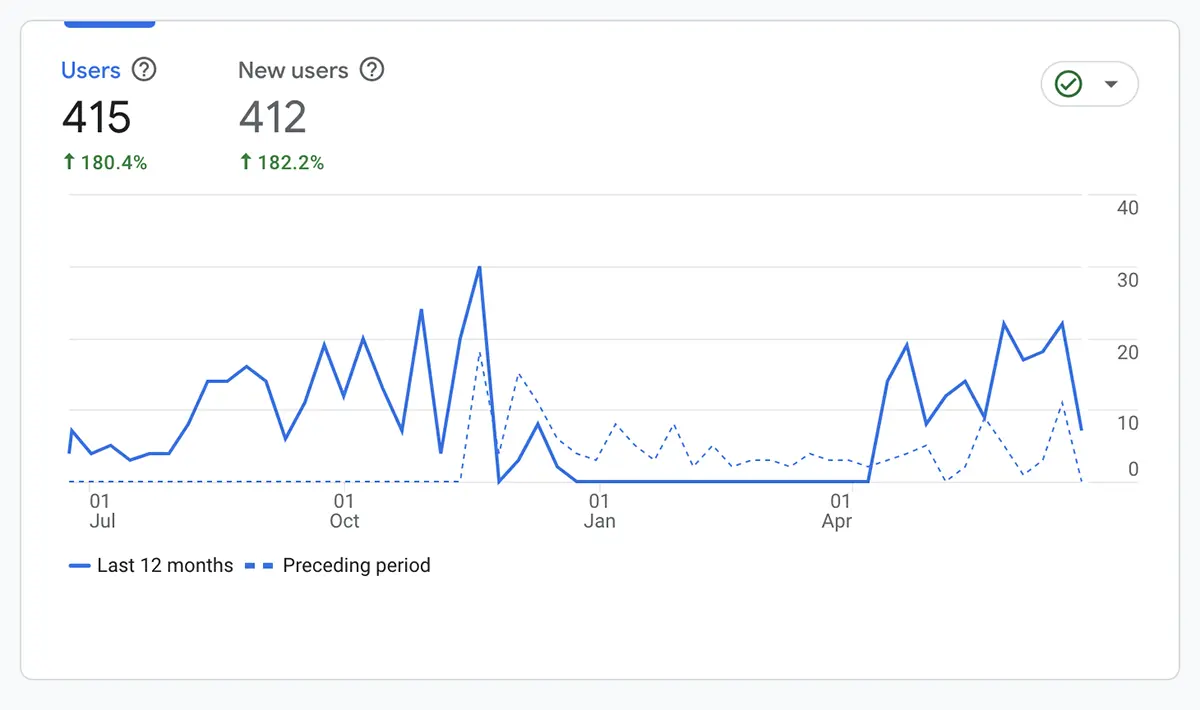Image resolution: width=1200 pixels, height=710 pixels.
Task: Click the dashed line swatch in legend
Action: pos(259,566)
